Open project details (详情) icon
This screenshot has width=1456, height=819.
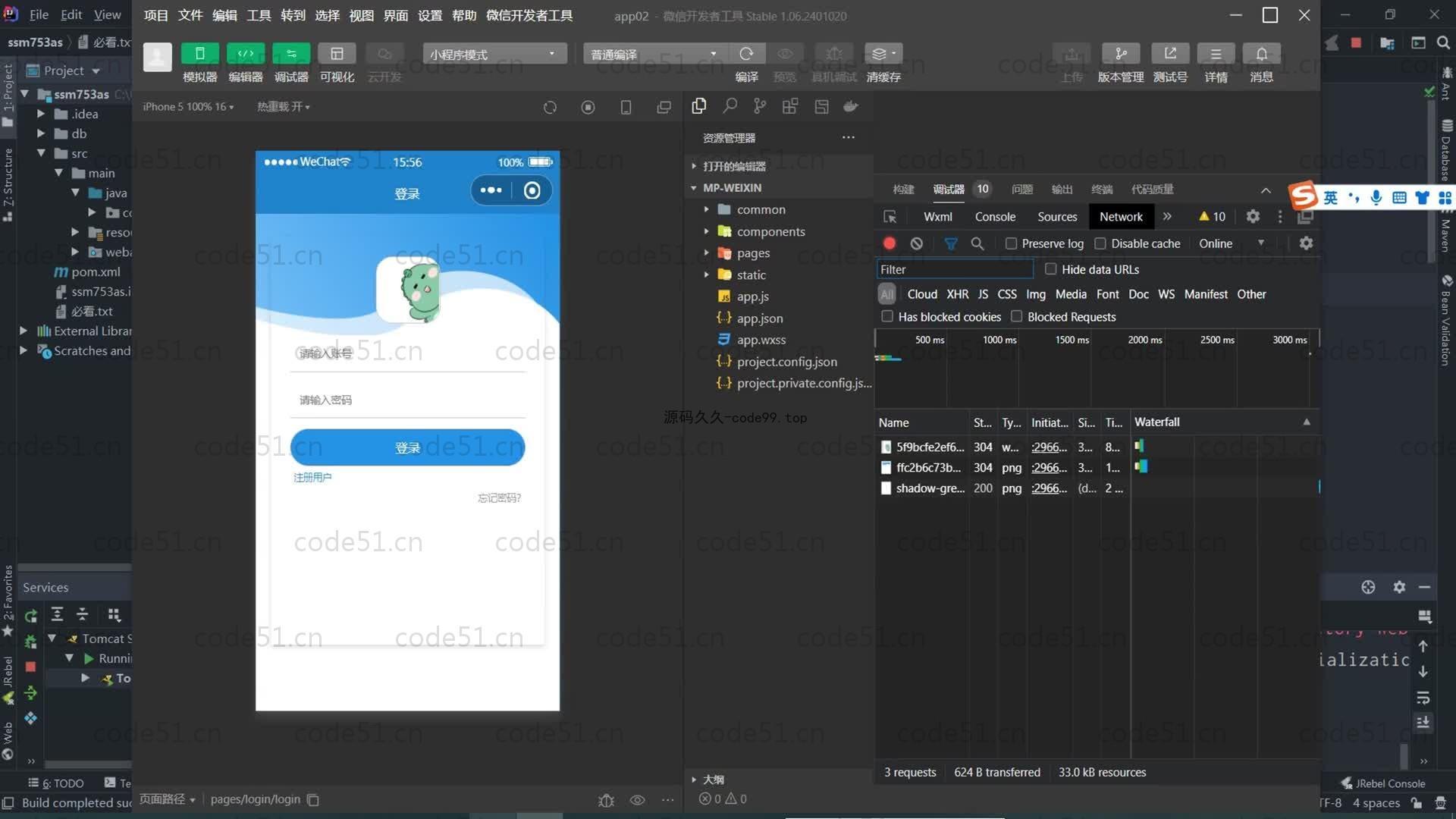pos(1216,54)
